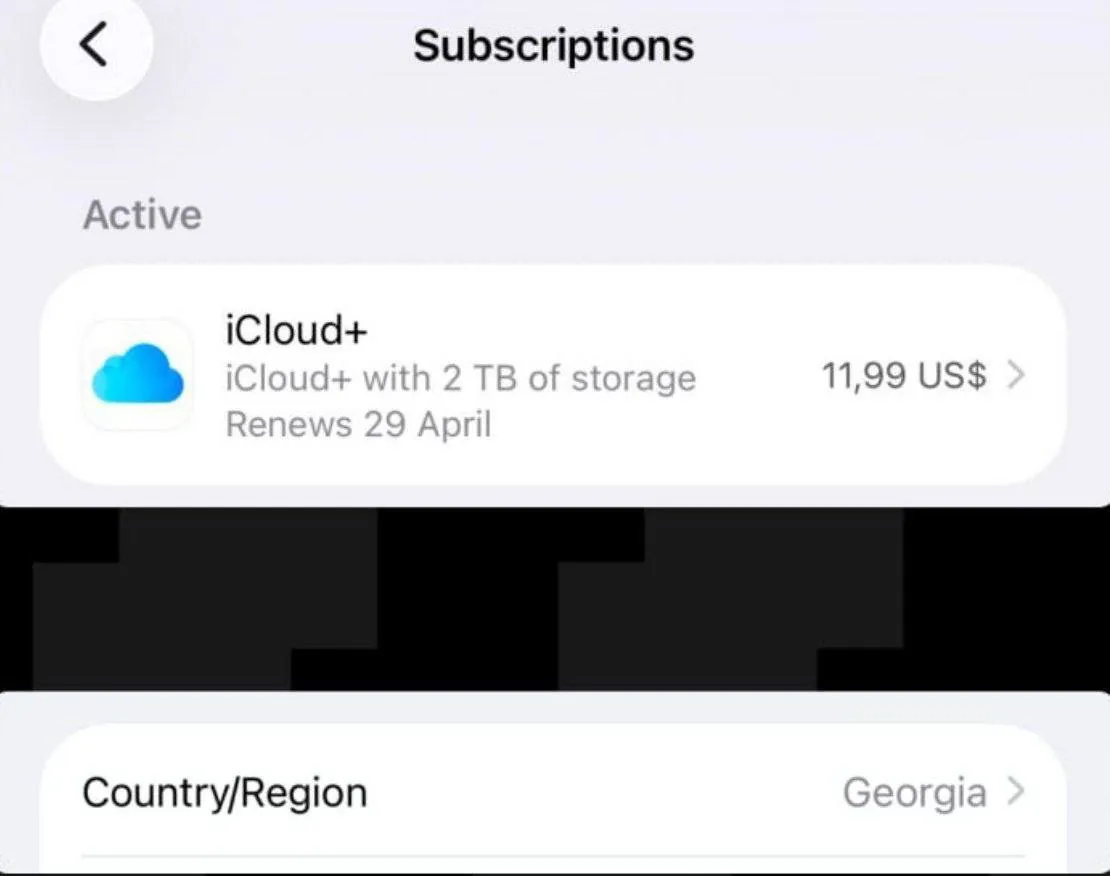Tap iCloud+ with 2 TB of storage
Viewport: 1110px width, 876px height.
click(460, 377)
